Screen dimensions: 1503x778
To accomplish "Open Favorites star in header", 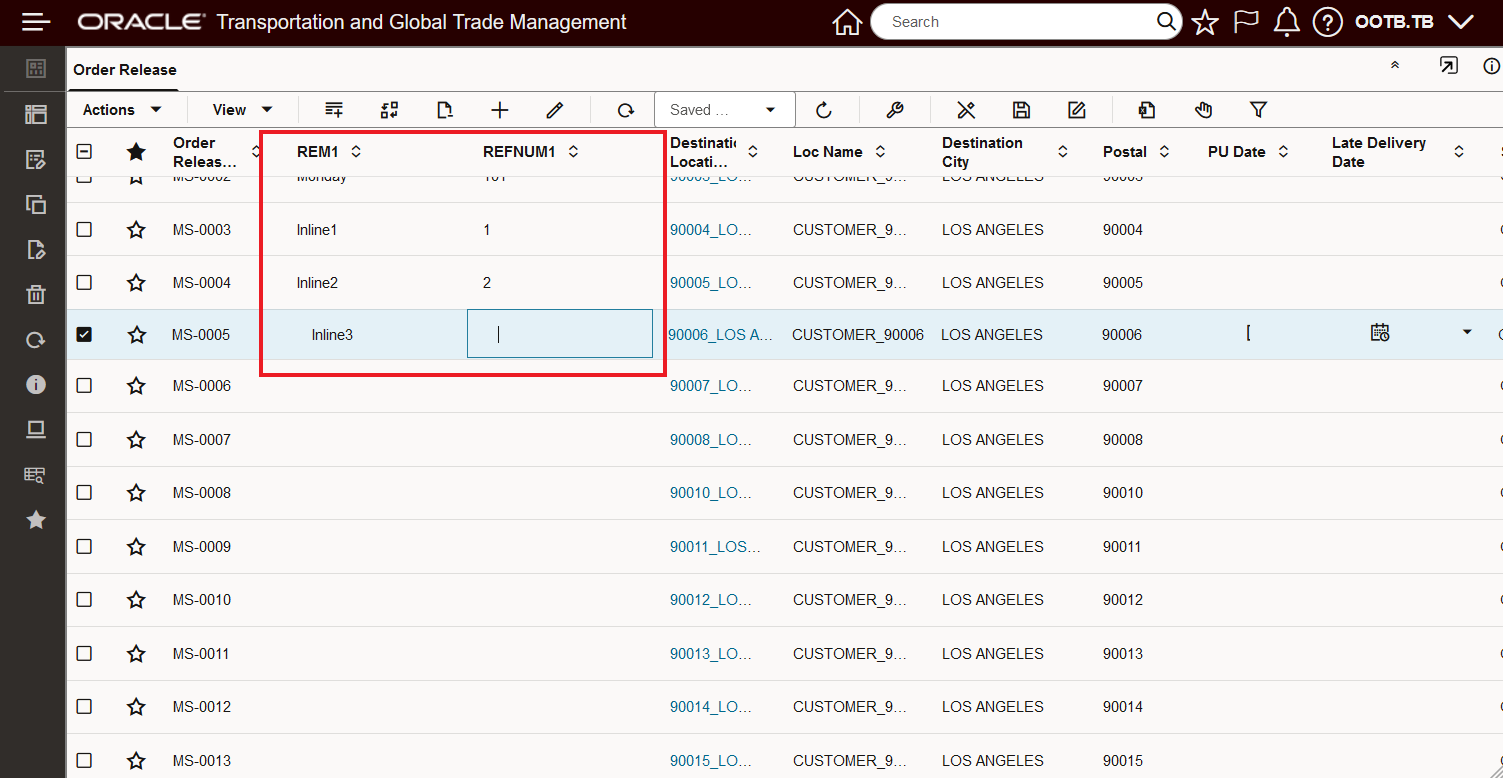I will (1205, 22).
